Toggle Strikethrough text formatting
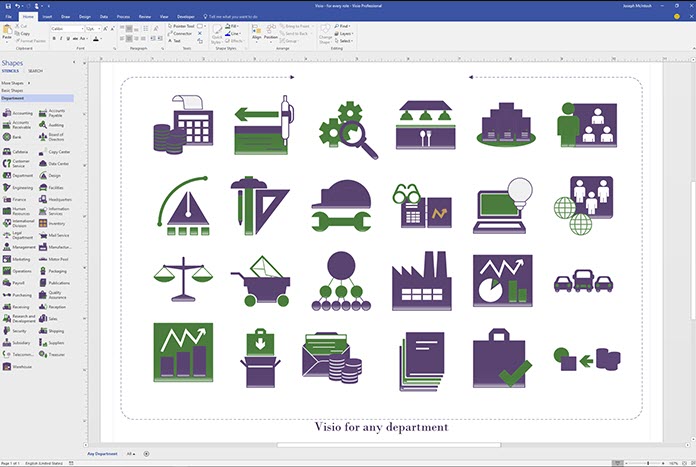Viewport: 696px width, 467px height. coord(75,39)
